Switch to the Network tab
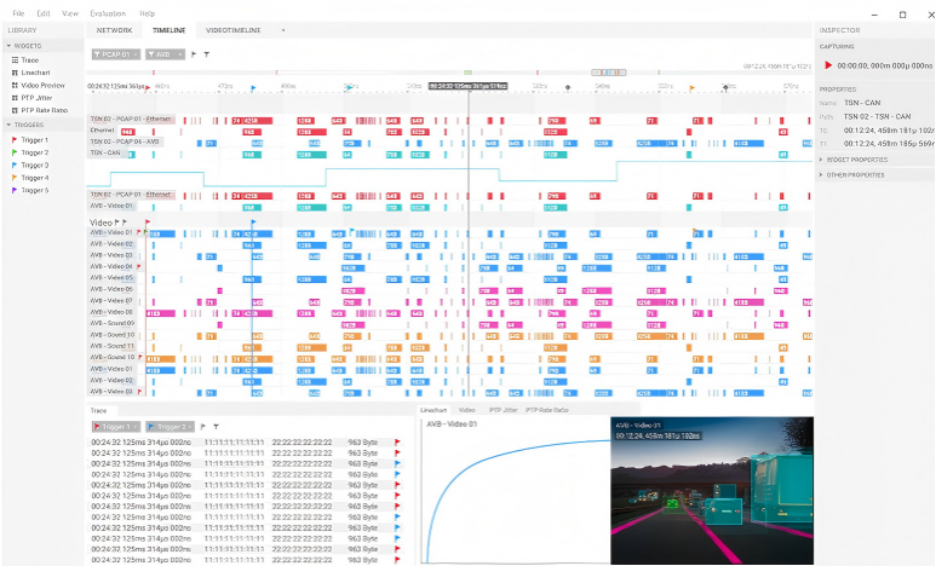This screenshot has width=936, height=566. click(x=114, y=30)
